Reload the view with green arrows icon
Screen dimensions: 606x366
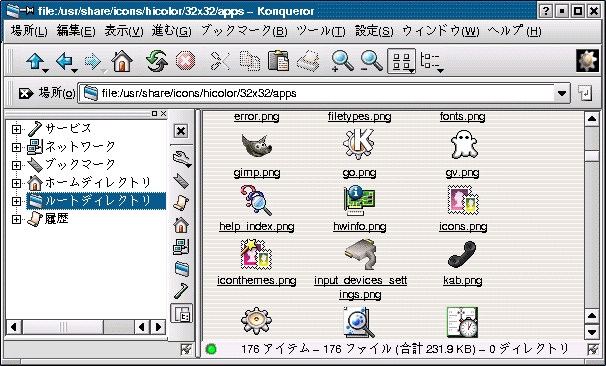click(156, 61)
